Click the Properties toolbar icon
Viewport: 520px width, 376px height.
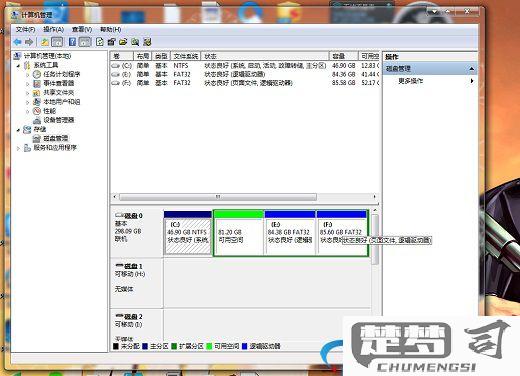tap(111, 42)
